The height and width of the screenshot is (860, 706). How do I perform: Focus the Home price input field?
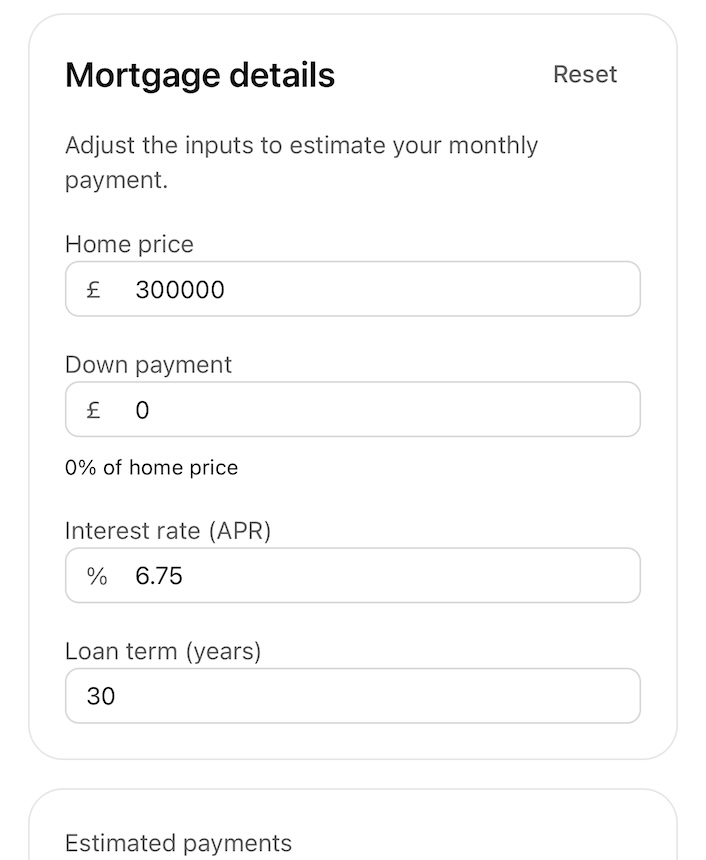coord(400,290)
